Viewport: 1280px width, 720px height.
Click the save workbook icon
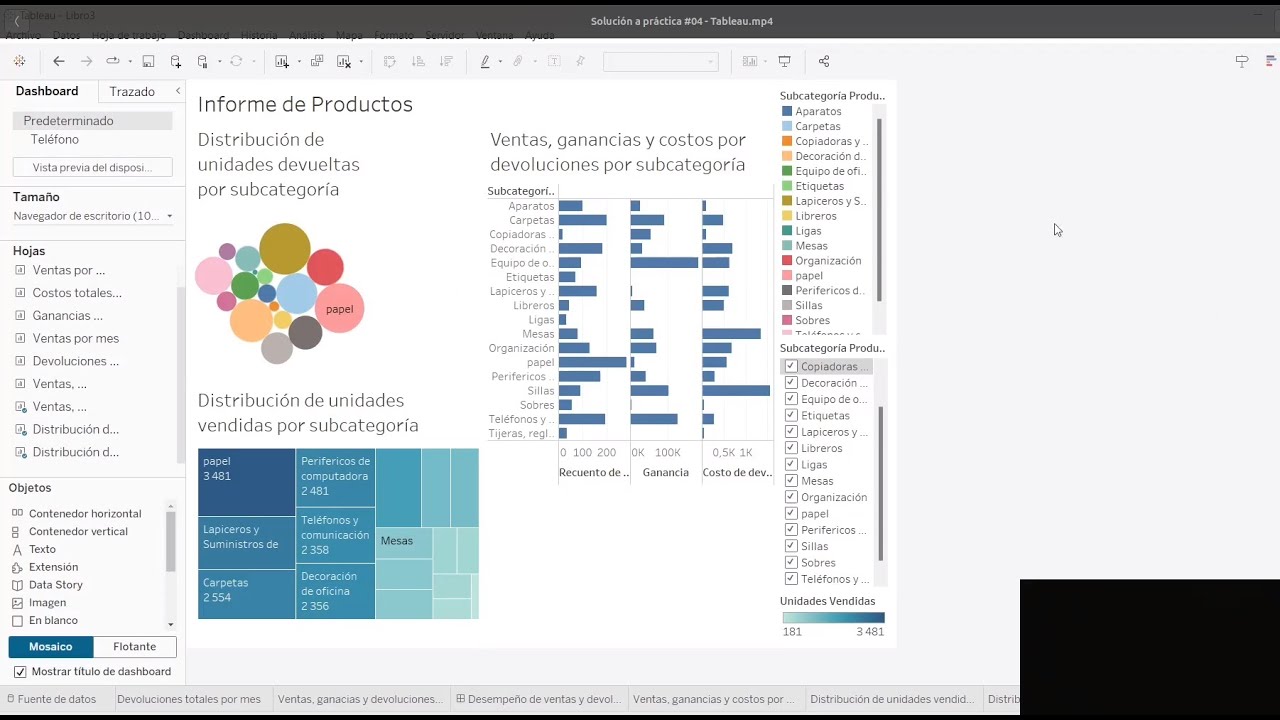coord(148,61)
